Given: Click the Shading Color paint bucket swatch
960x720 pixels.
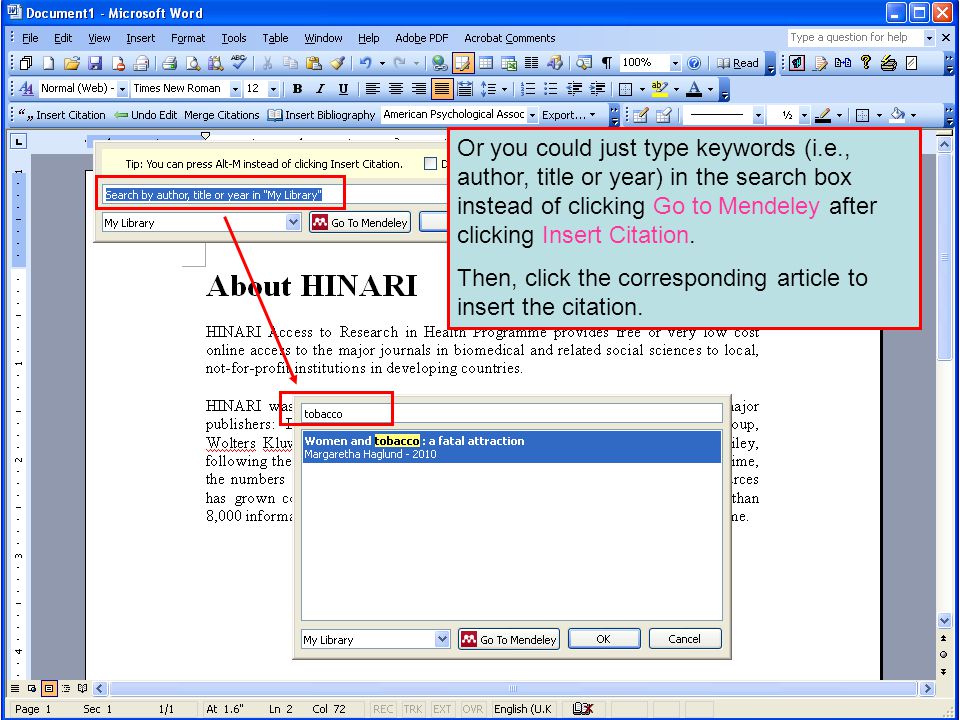Looking at the screenshot, I should point(897,115).
